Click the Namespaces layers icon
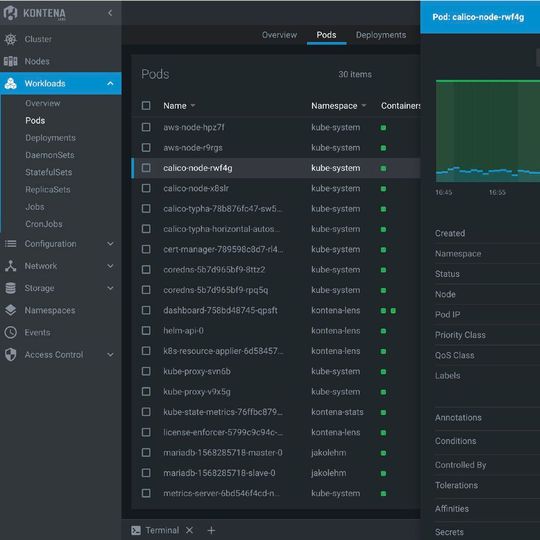Screen dimensions: 540x540 point(10,310)
